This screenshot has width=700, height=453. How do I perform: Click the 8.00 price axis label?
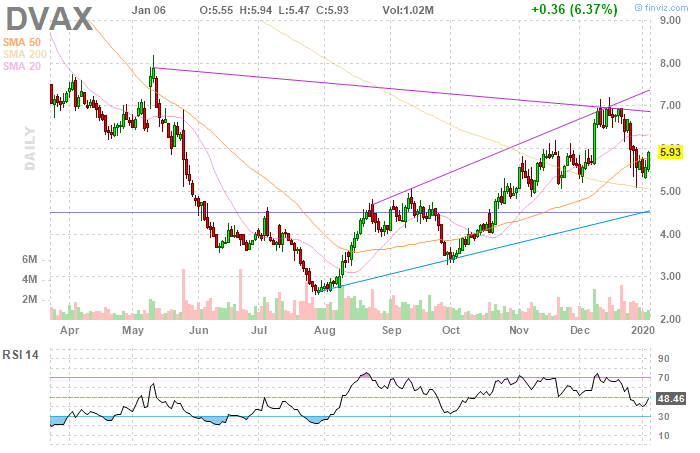point(671,63)
